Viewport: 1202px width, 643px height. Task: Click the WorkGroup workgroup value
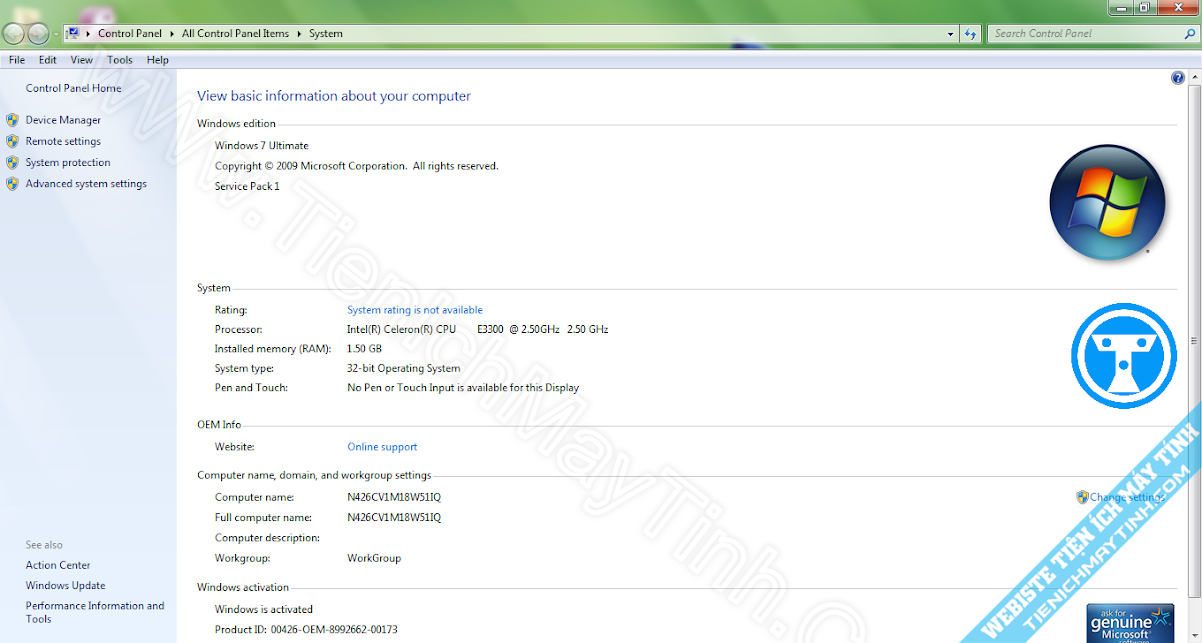click(374, 558)
